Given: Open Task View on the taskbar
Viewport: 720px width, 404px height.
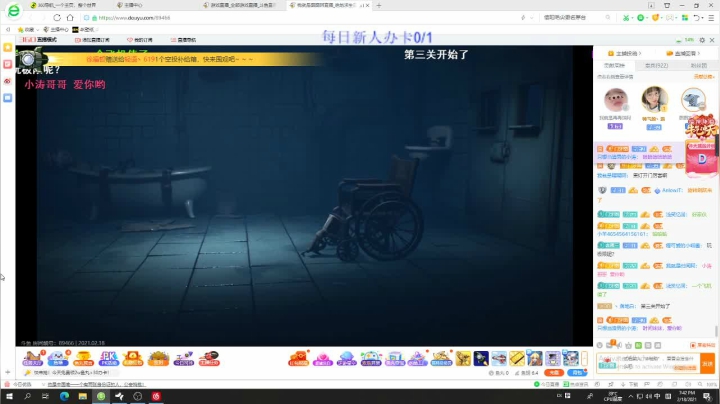Looking at the screenshot, I should coord(45,396).
